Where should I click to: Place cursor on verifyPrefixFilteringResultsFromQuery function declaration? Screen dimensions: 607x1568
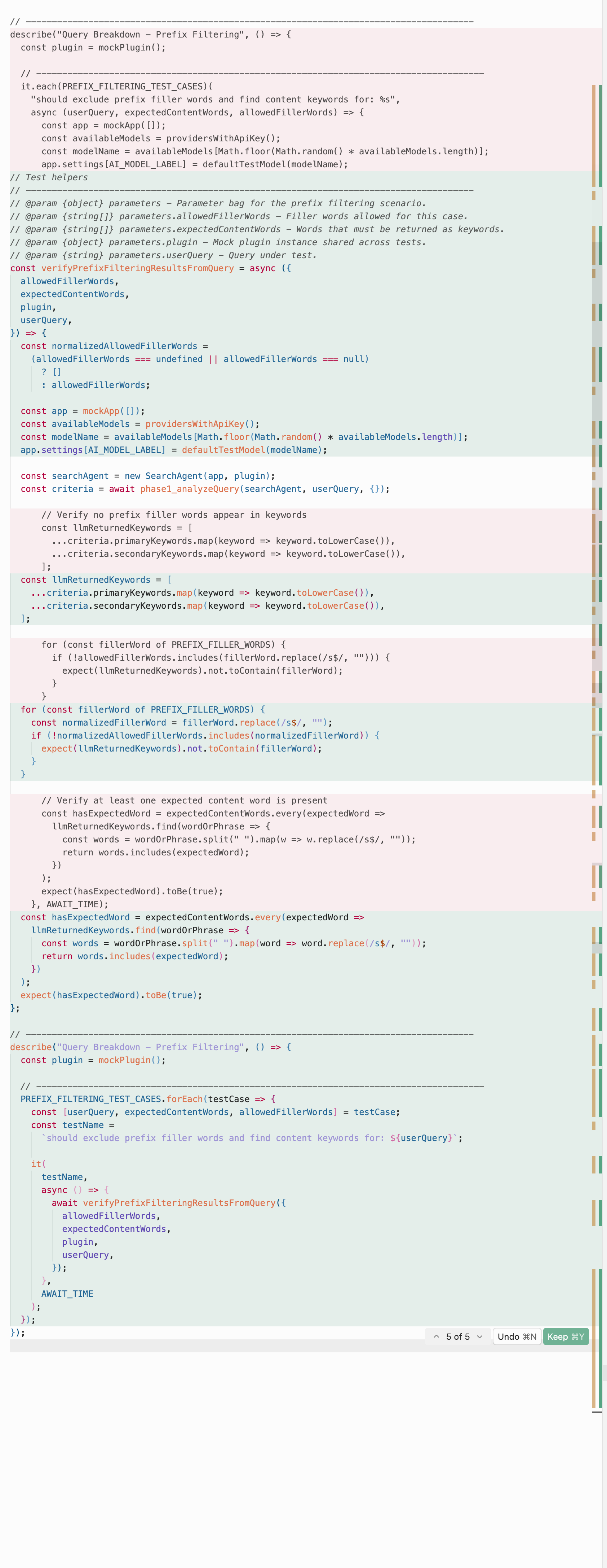pyautogui.click(x=137, y=268)
